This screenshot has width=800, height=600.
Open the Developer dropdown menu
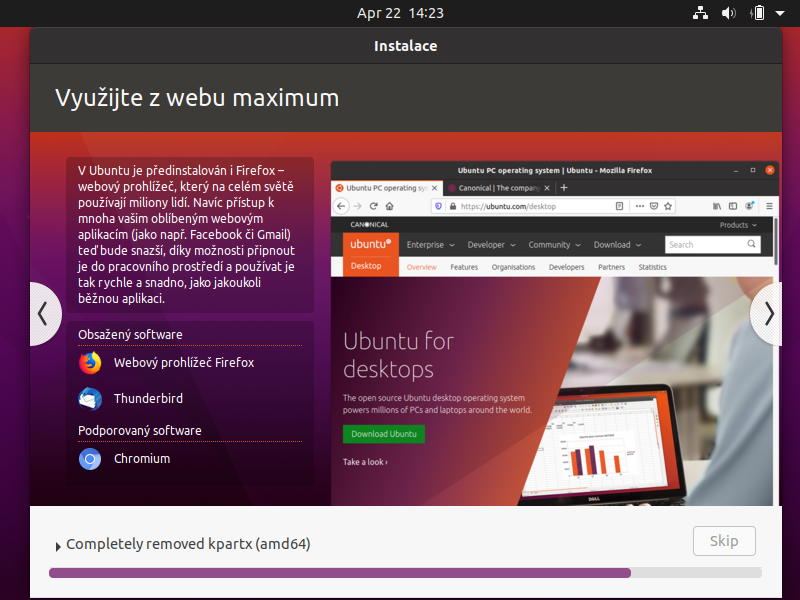(x=491, y=245)
